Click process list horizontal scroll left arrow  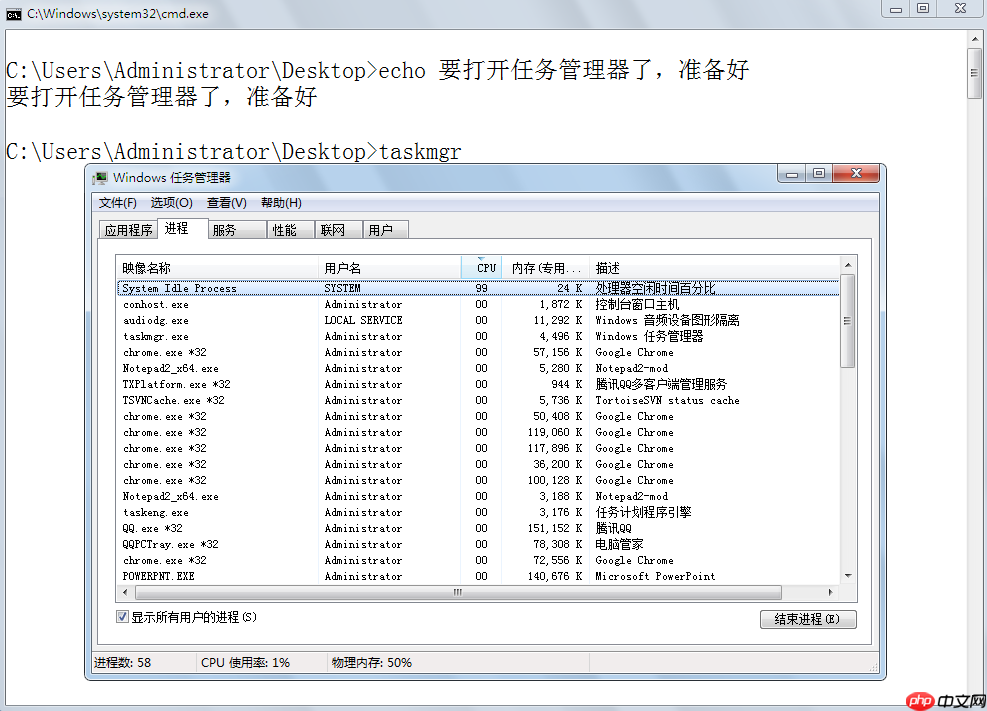click(x=125, y=592)
